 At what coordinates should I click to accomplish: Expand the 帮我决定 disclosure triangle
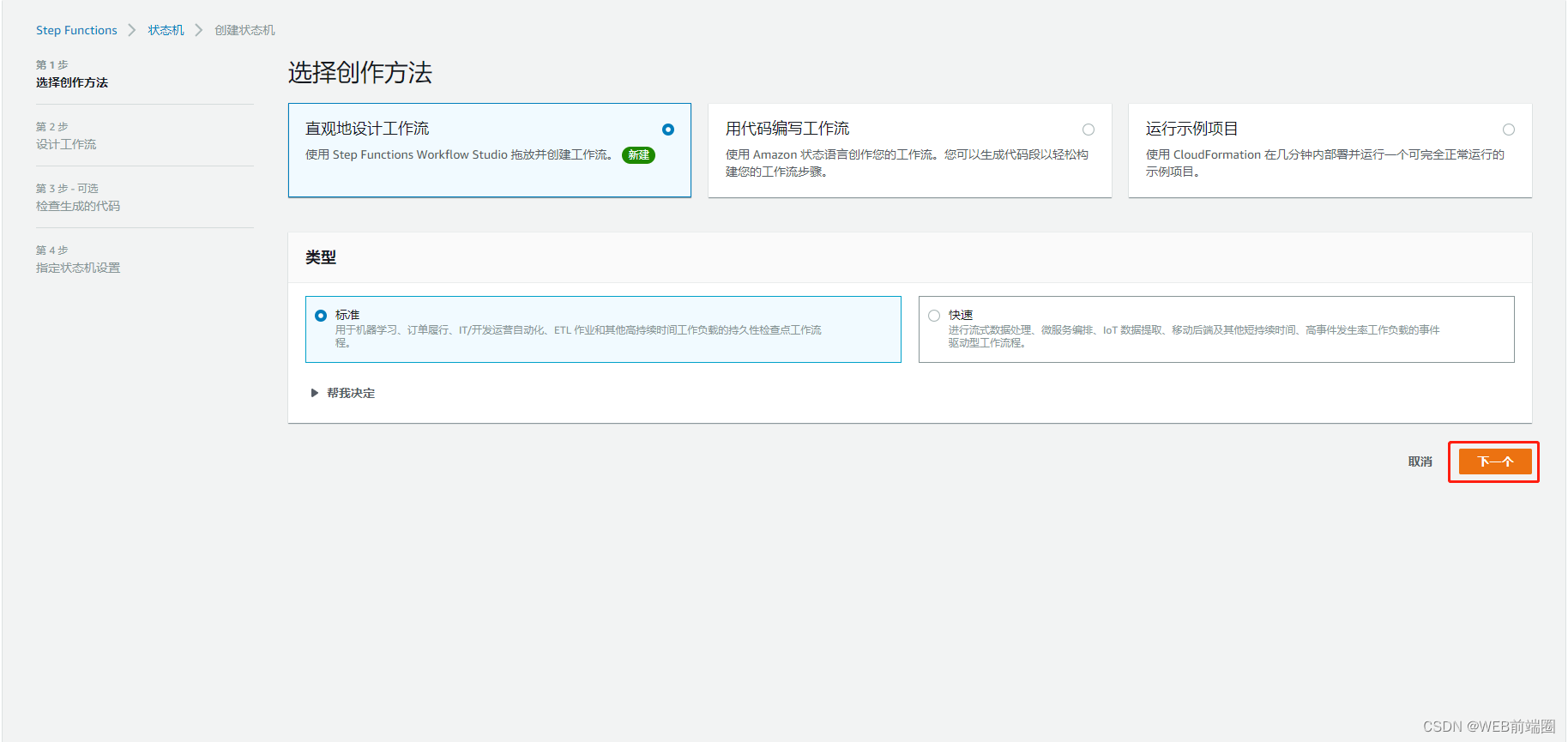(315, 393)
